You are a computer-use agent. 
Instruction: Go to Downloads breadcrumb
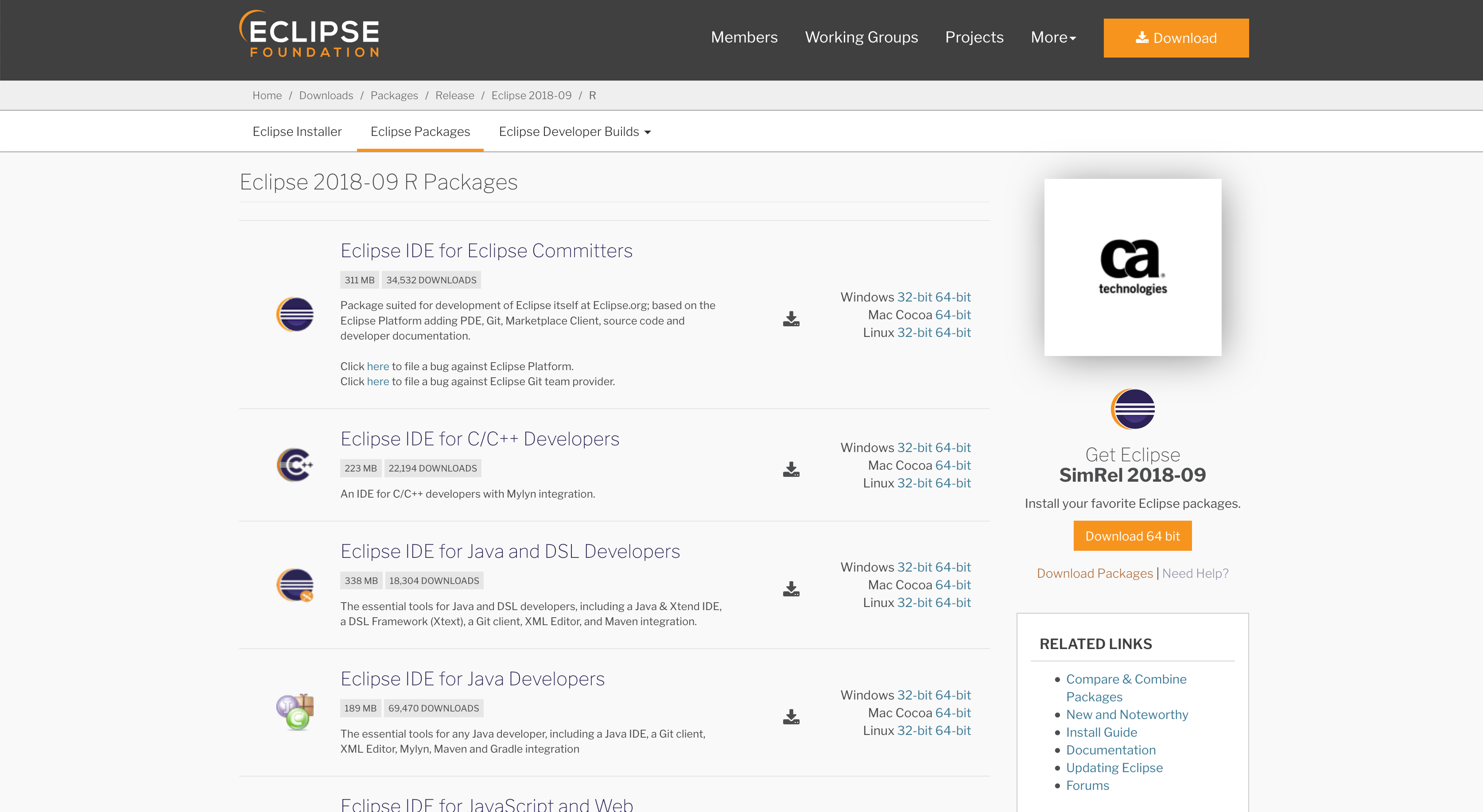tap(326, 96)
